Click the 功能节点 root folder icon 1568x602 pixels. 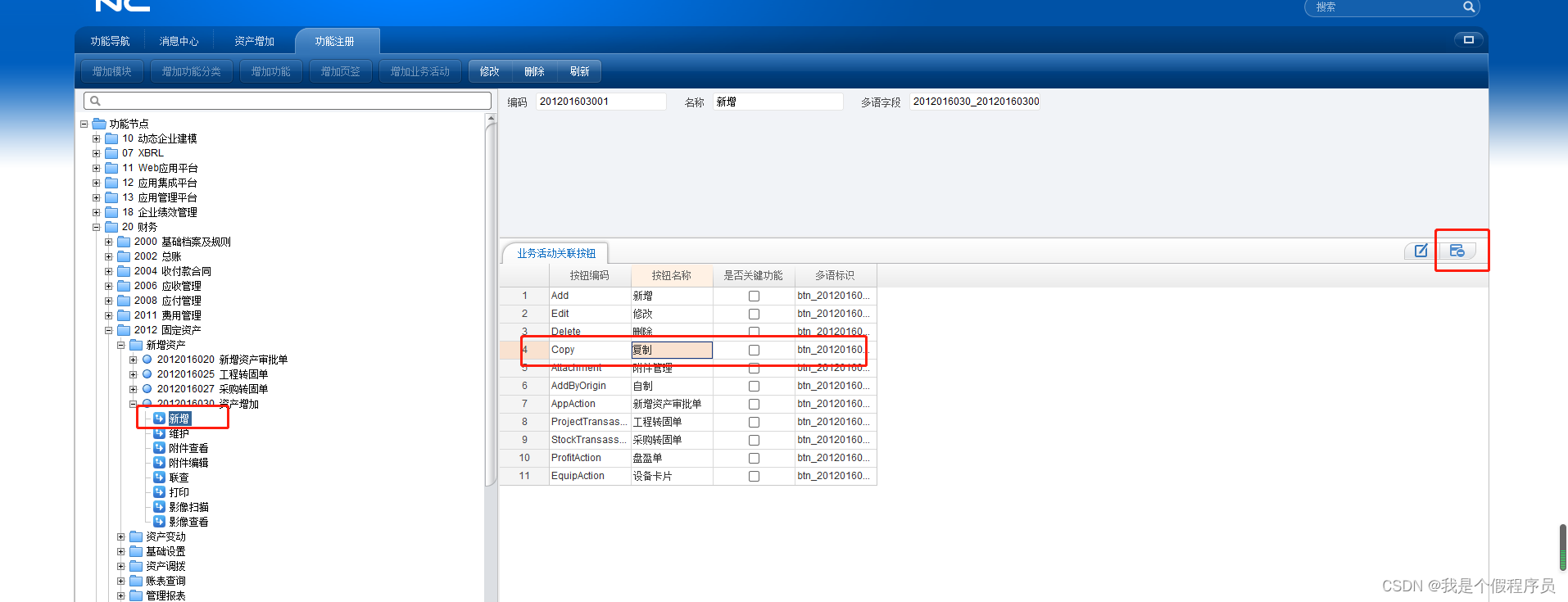point(99,124)
